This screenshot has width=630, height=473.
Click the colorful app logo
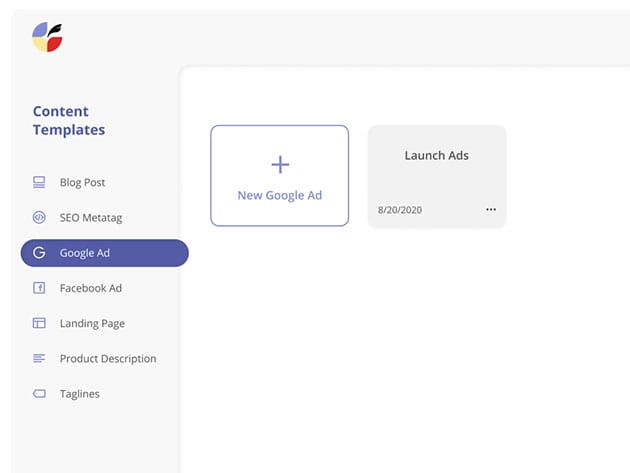tap(48, 37)
